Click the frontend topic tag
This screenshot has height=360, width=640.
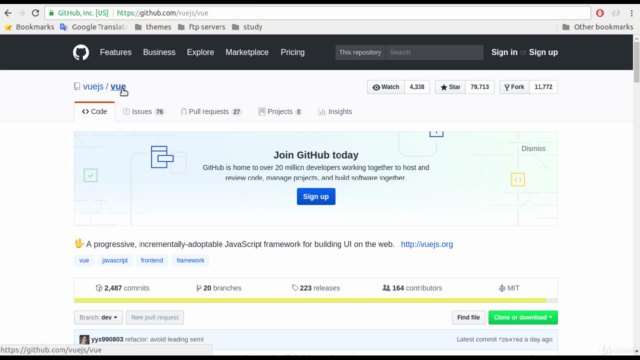(152, 260)
